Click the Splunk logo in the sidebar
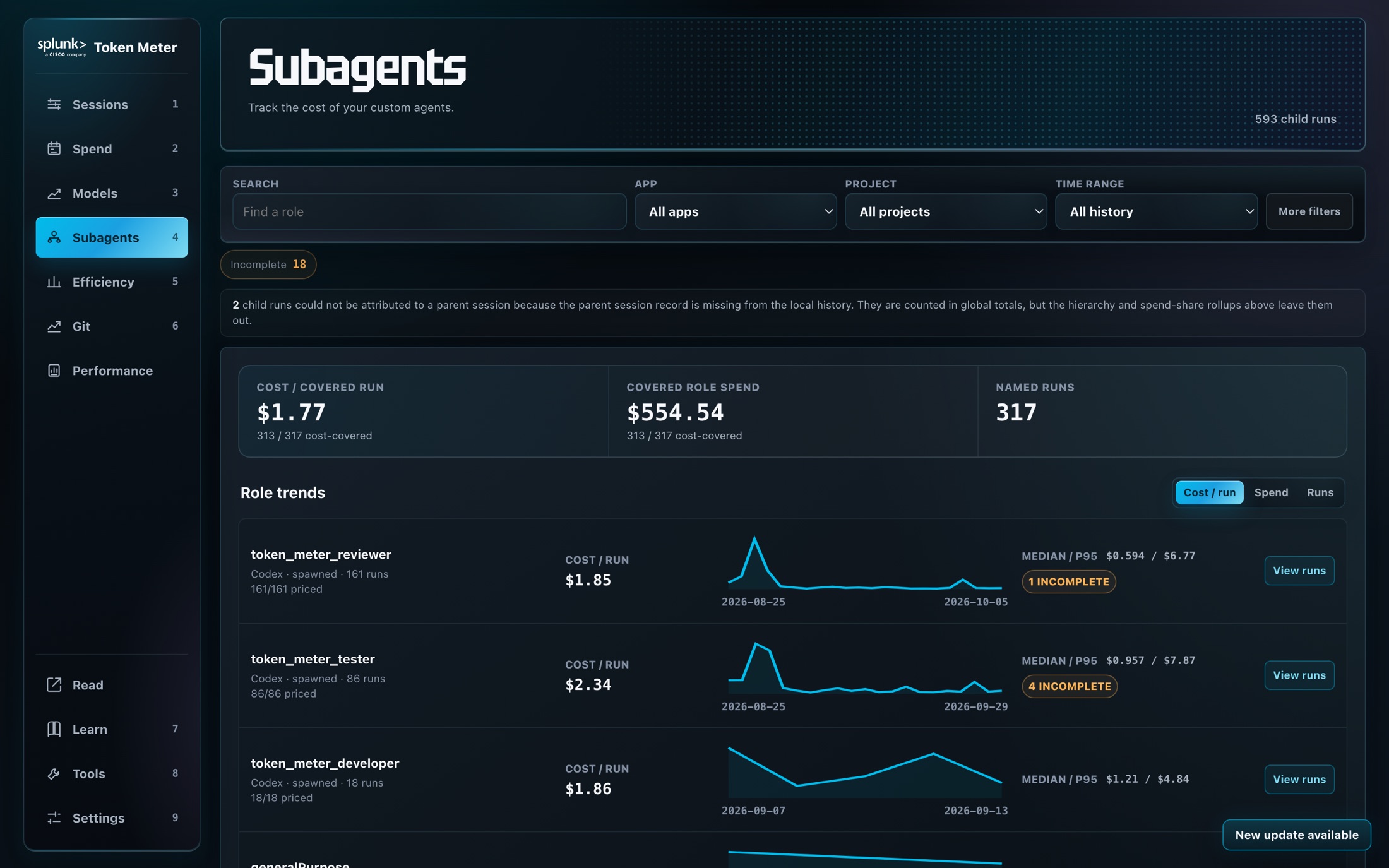This screenshot has height=868, width=1389. [x=61, y=47]
